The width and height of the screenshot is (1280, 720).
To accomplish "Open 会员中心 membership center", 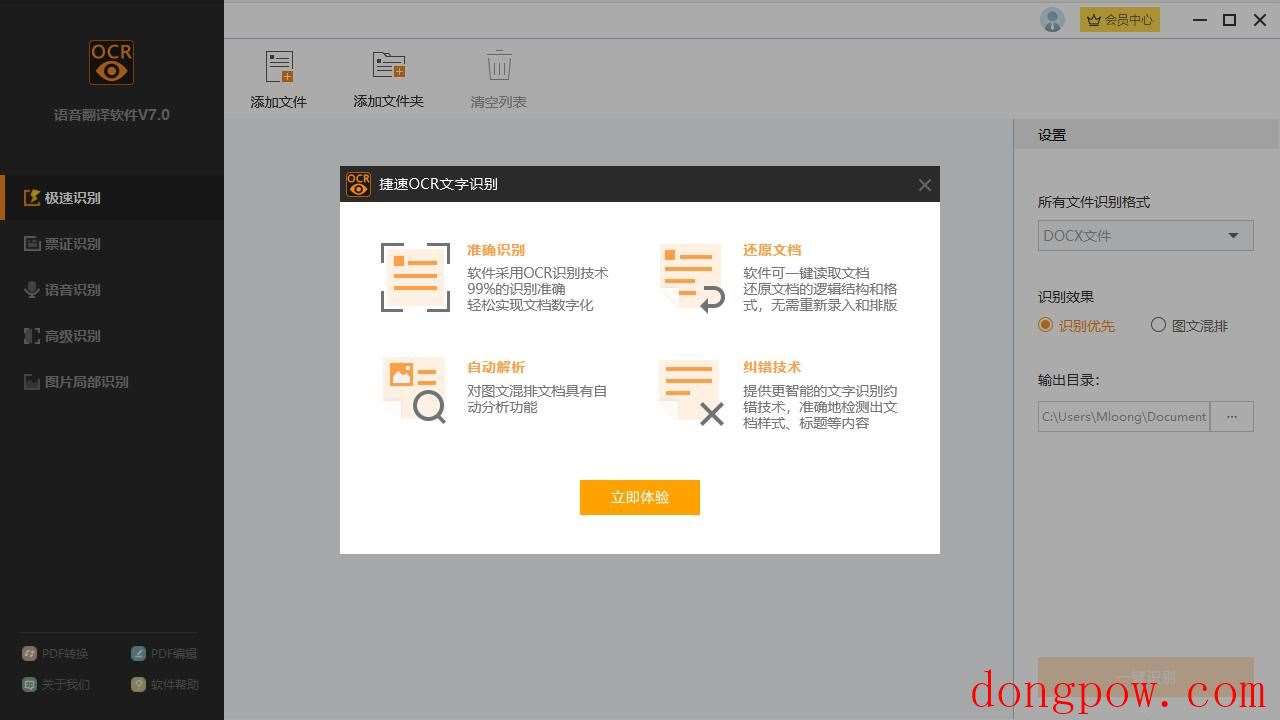I will (1120, 19).
